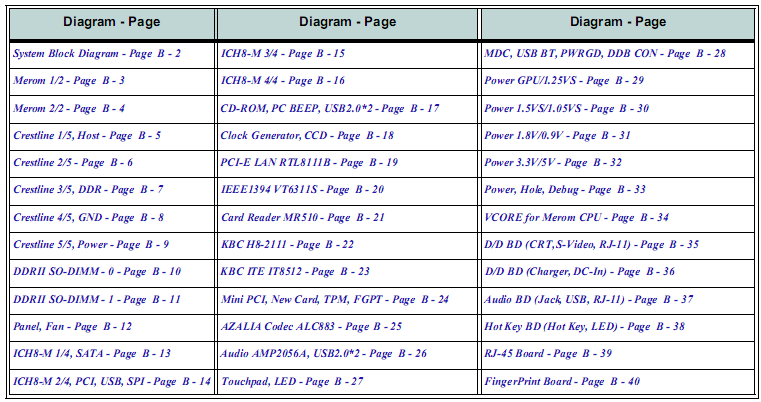Viewport: 761px width, 402px height.
Task: Open KBC H8-2111 - Page B - 22
Action: [287, 245]
